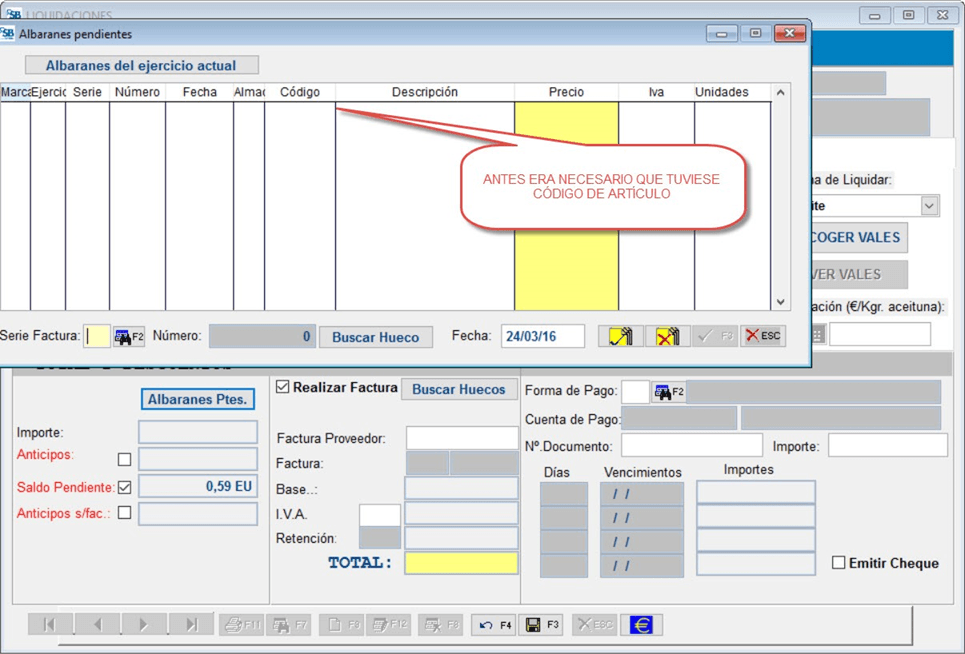The image size is (965, 654).
Task: Click the F2 search icon beside Serie Factura
Action: 128,337
